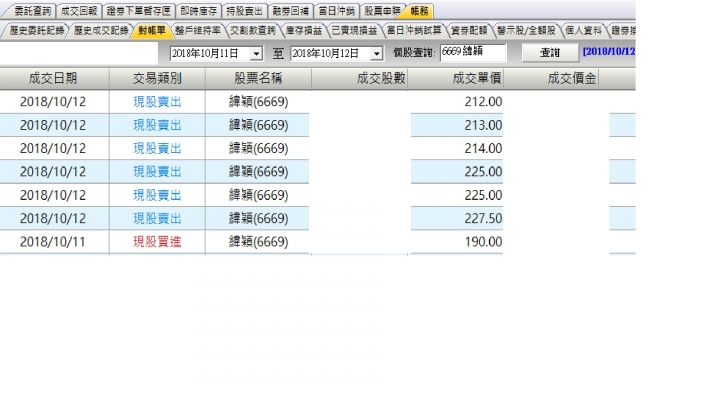
Task: Open the 庫存損益 sub-tab
Action: (x=304, y=31)
